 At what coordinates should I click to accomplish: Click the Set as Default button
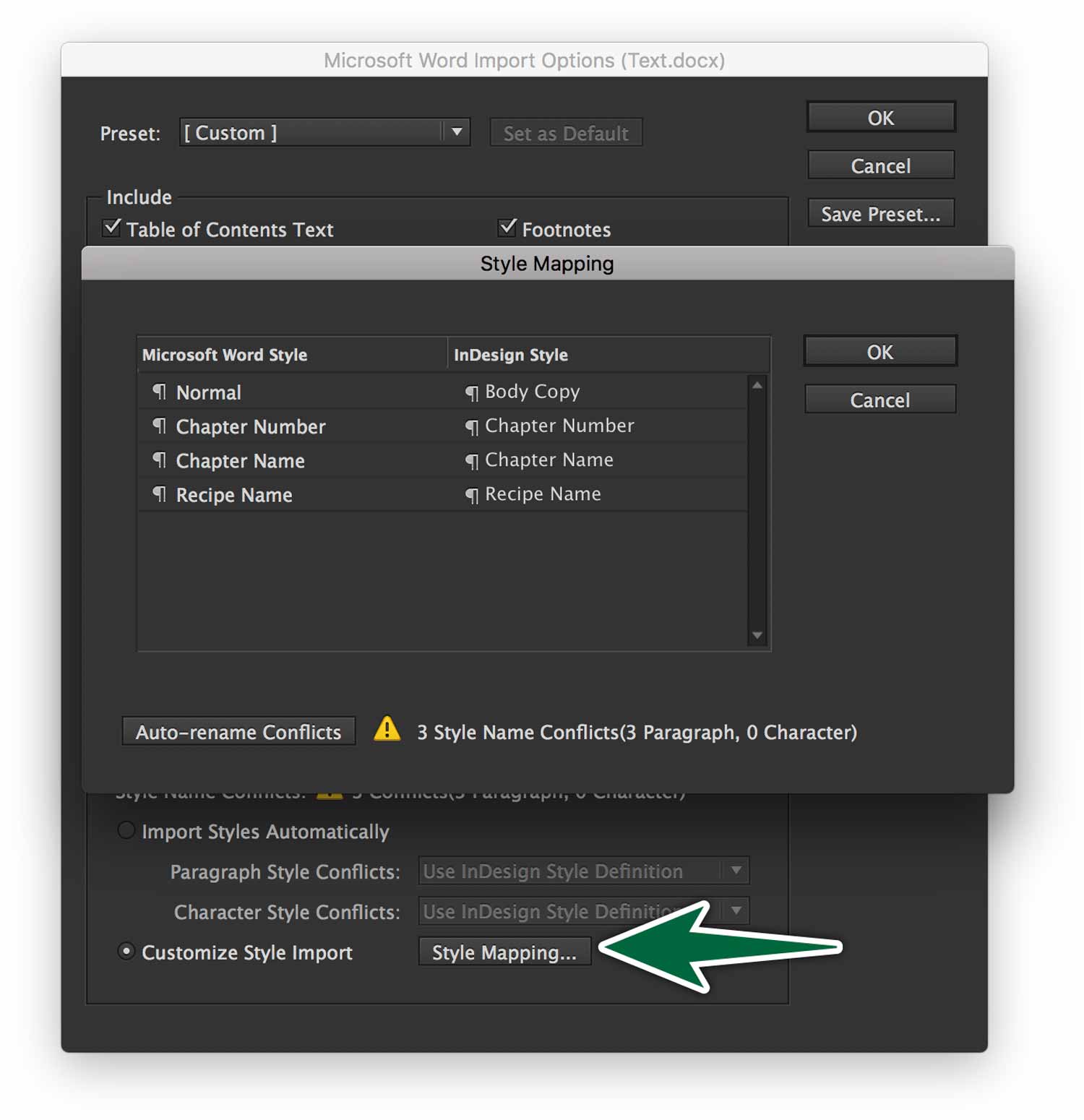566,133
